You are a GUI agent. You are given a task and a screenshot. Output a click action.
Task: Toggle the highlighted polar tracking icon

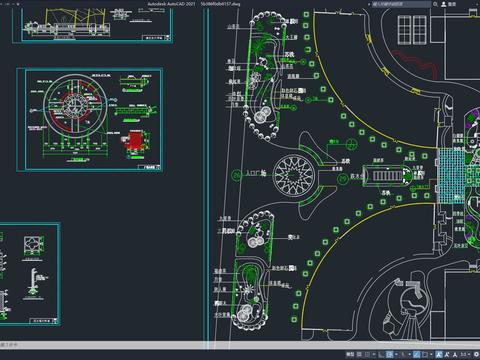pos(389,354)
